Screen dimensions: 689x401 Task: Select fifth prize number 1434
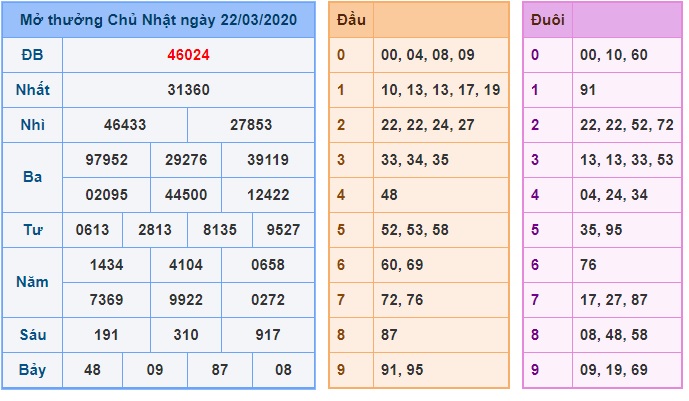coord(106,265)
